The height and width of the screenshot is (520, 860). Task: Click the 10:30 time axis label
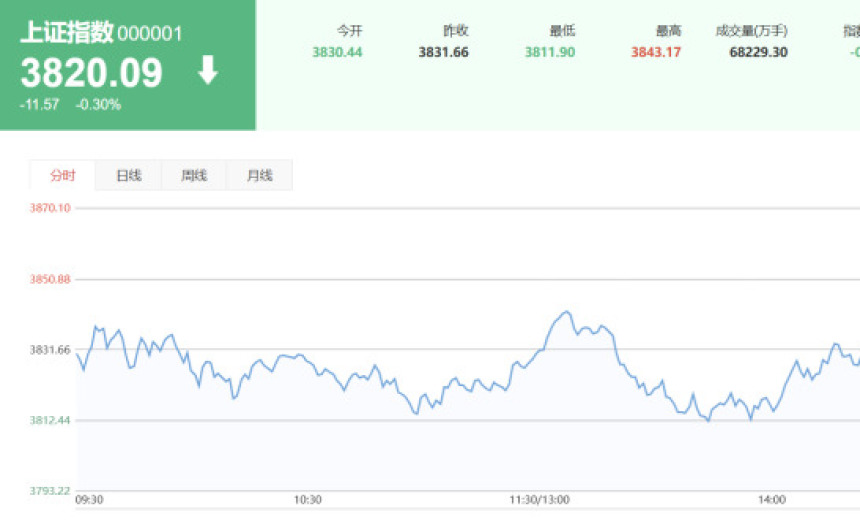pos(308,500)
